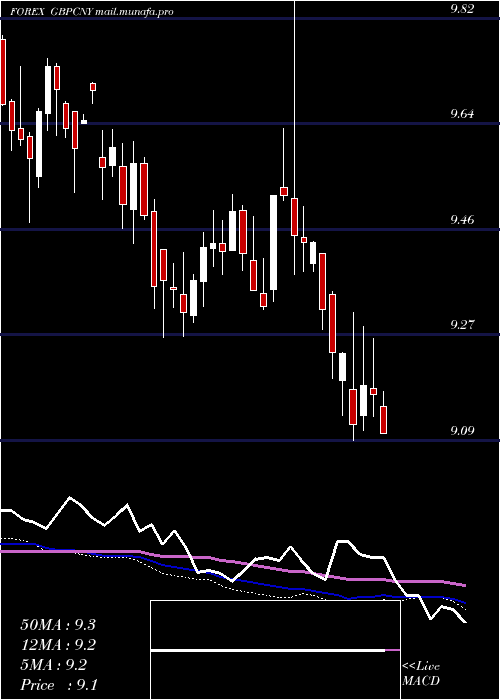Screen dimensions: 500x700
Task: Click the candle with the tallest upper wick
Action: (295, 217)
